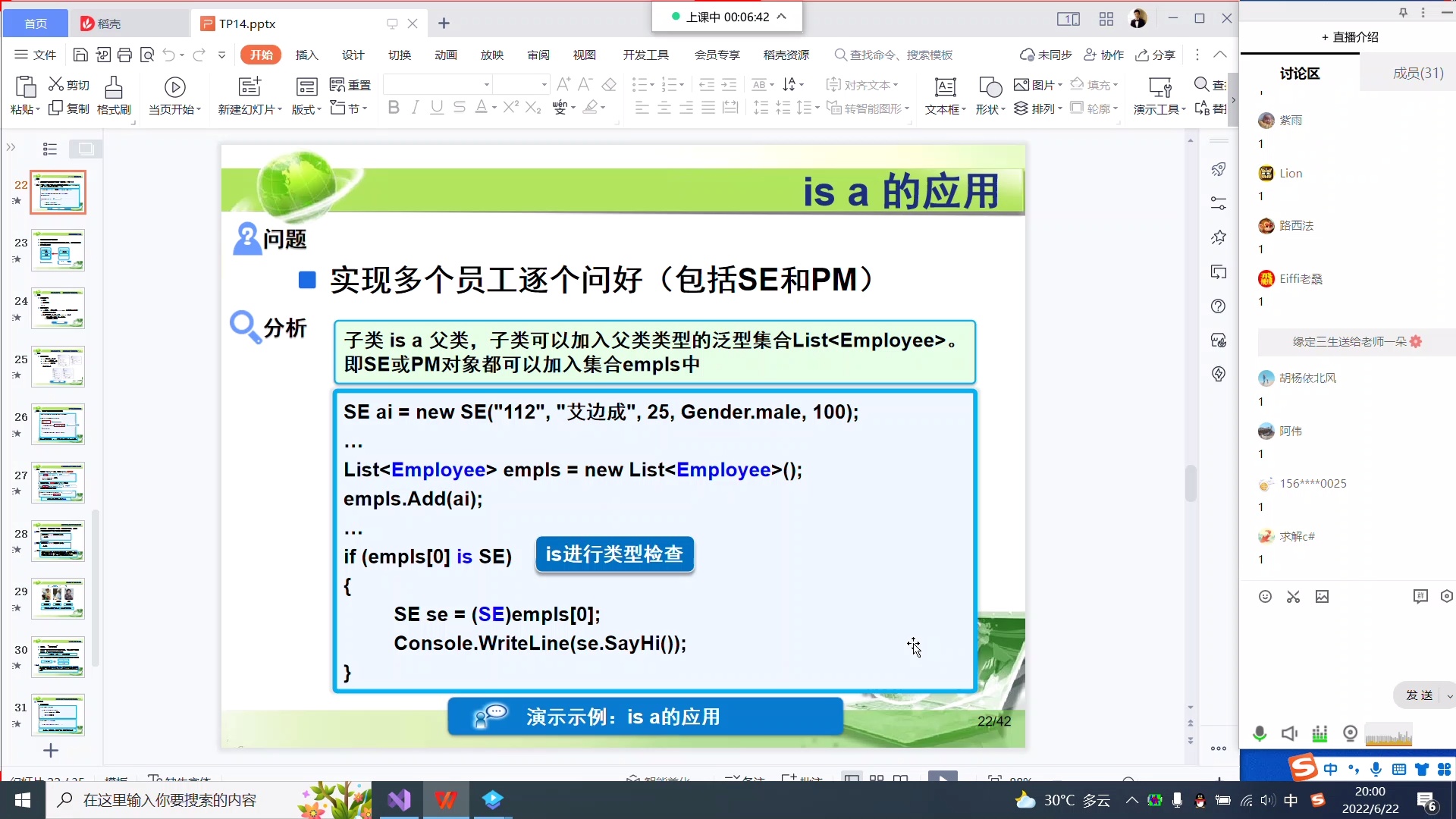Click the Format Painter icon

coord(114,87)
